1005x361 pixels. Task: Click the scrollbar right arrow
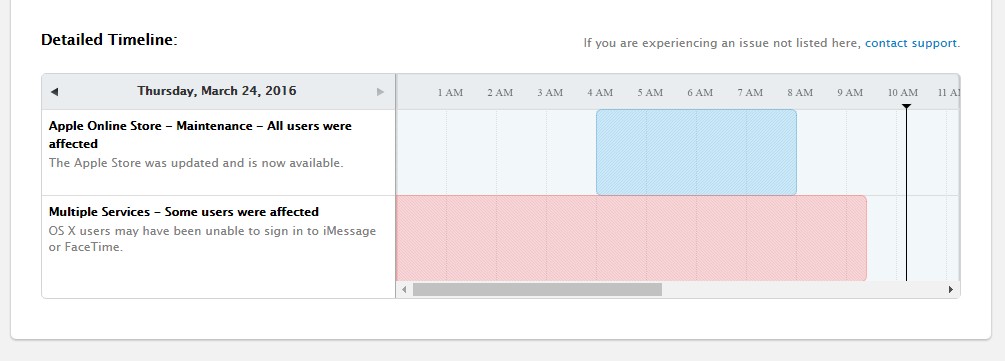[x=951, y=290]
